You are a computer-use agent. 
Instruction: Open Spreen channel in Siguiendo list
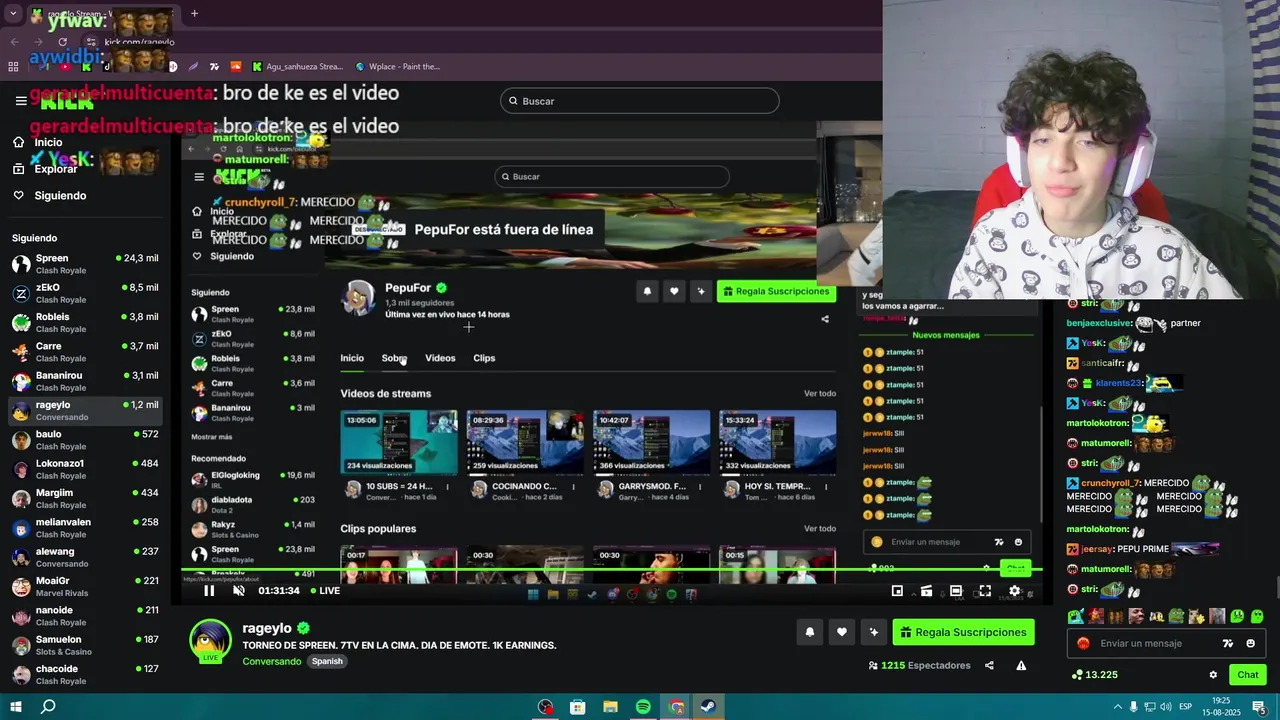[85, 264]
